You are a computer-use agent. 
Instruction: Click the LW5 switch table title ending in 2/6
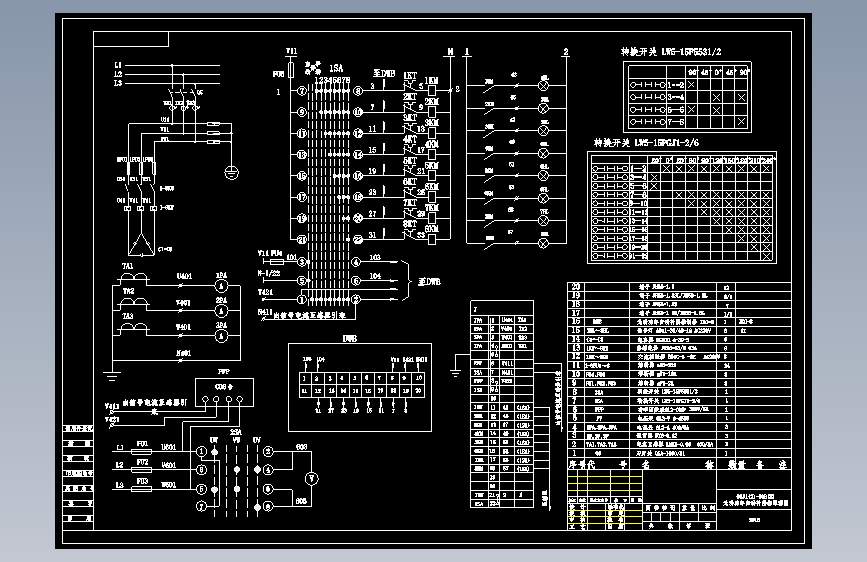(646, 143)
